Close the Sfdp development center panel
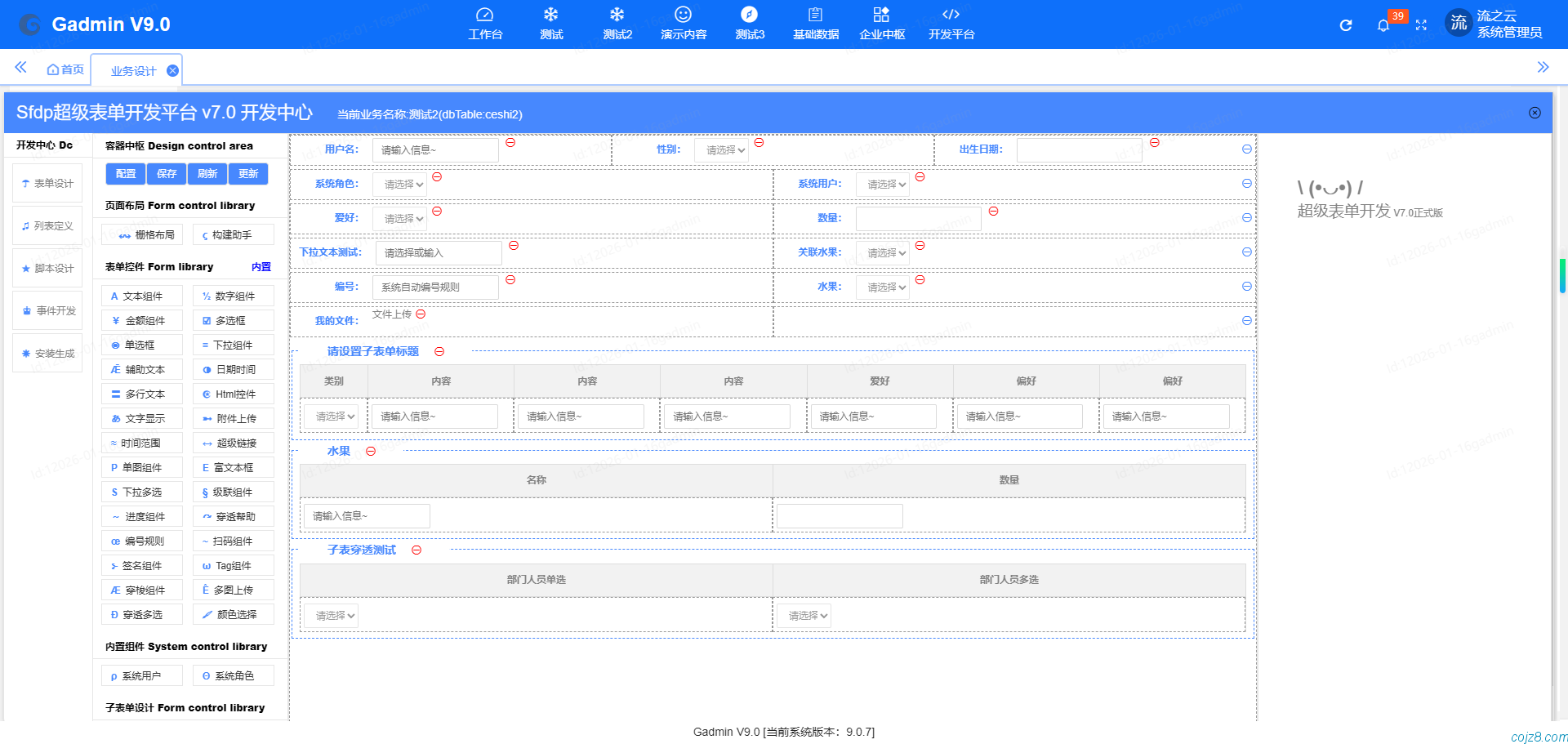Viewport: 1568px width, 744px height. click(1535, 113)
